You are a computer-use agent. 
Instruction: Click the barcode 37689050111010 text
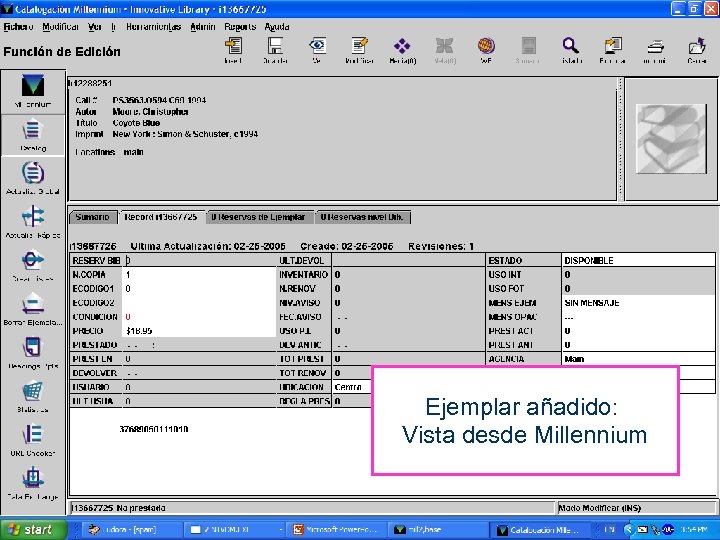point(153,429)
